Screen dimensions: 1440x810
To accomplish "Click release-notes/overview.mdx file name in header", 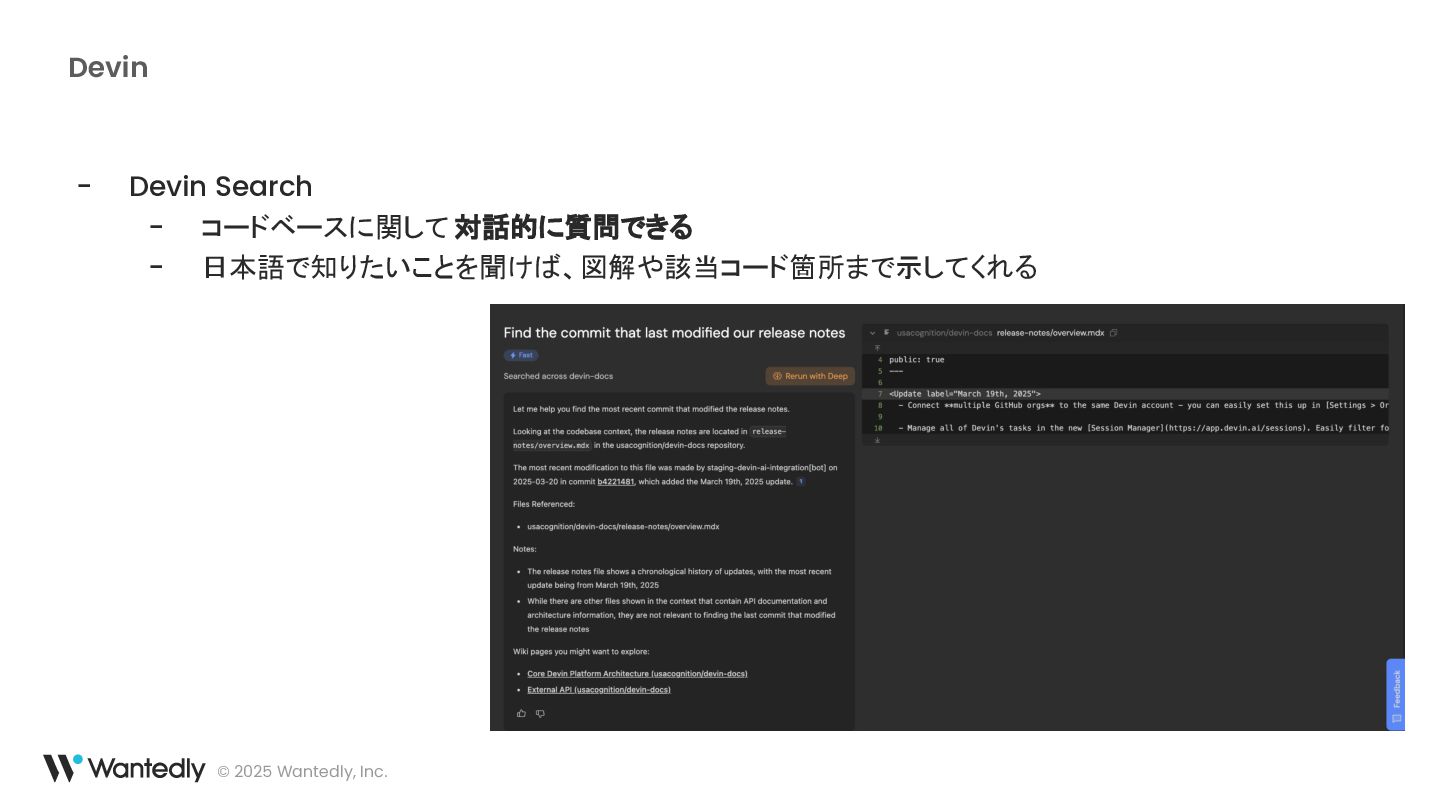I will pyautogui.click(x=1050, y=333).
